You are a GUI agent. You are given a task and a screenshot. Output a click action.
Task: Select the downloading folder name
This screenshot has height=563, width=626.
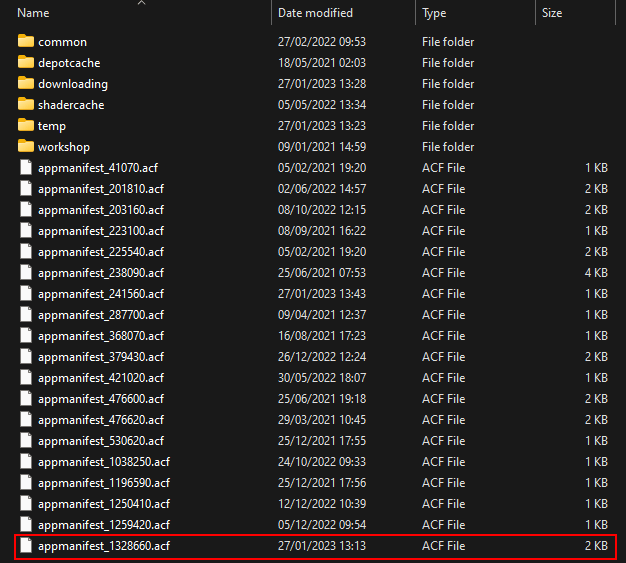(x=73, y=84)
